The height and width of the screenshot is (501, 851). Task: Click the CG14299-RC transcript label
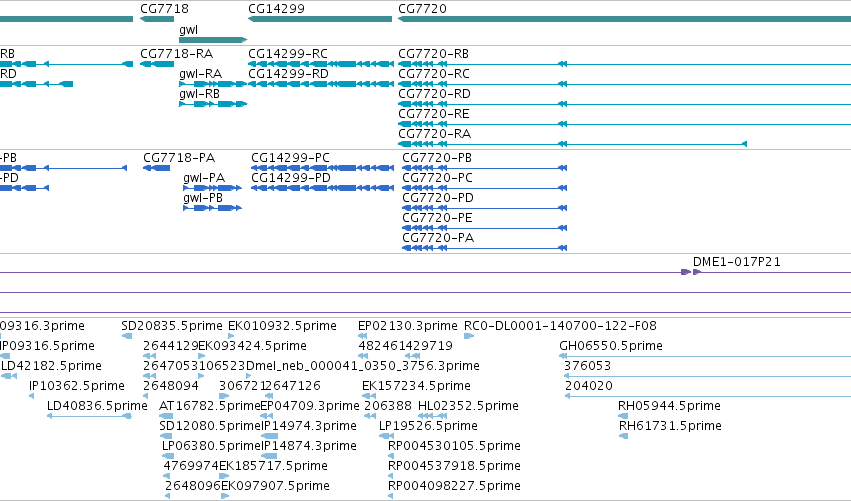click(x=288, y=54)
